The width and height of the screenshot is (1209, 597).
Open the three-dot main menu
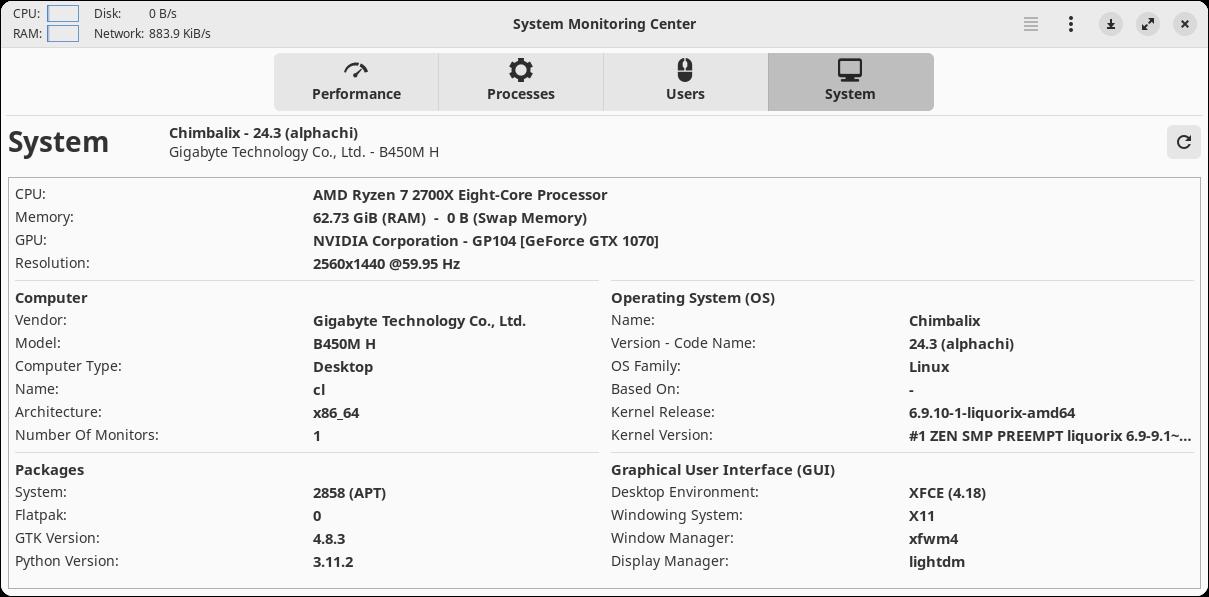click(1071, 24)
